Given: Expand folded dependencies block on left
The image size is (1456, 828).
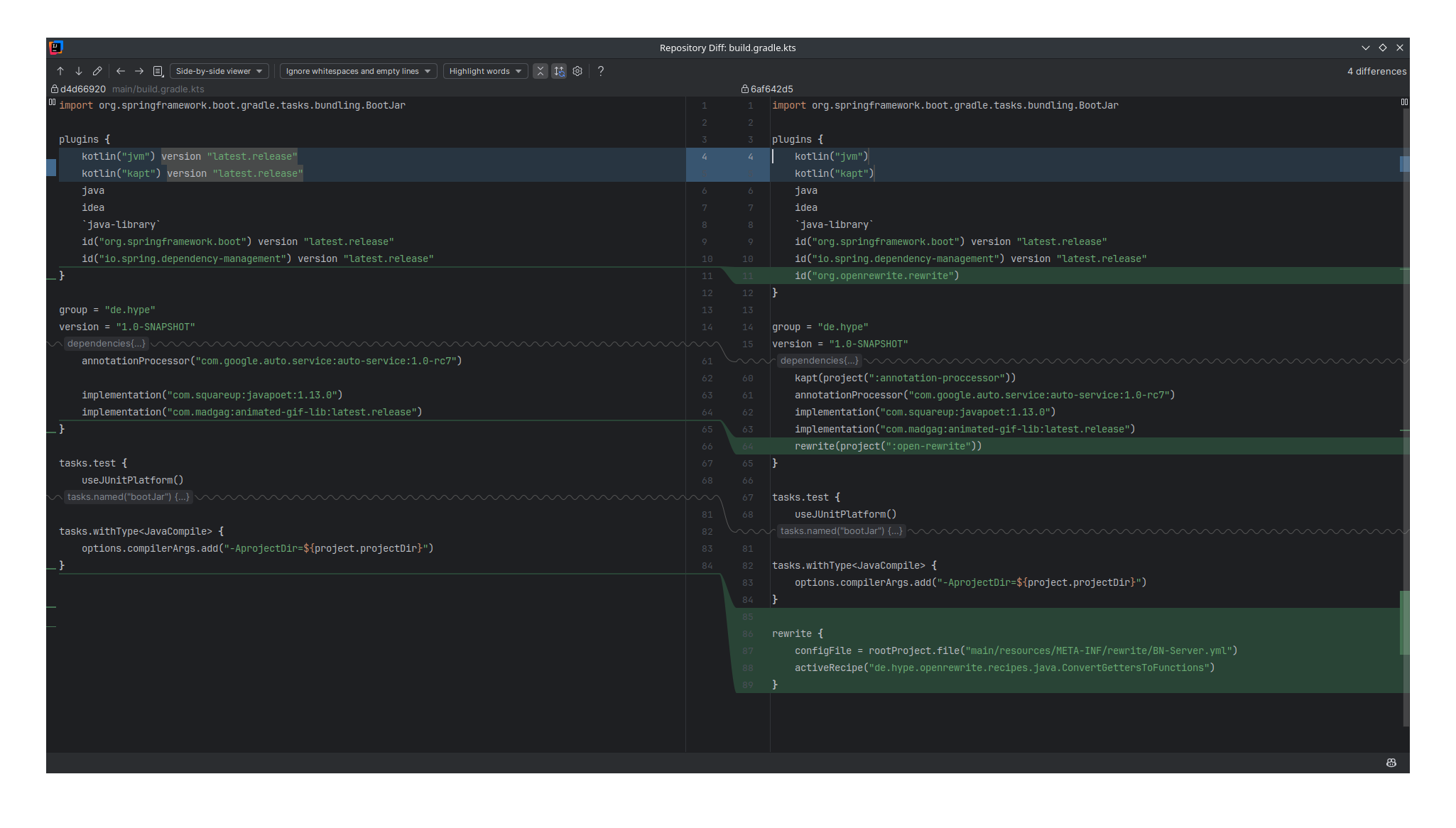Looking at the screenshot, I should (106, 344).
